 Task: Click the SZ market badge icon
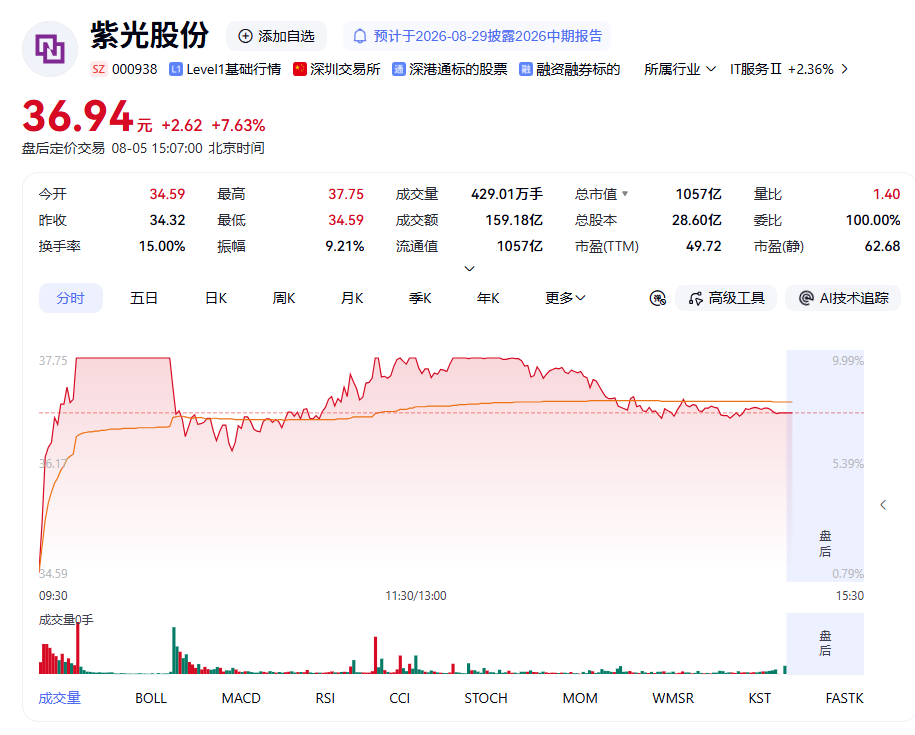click(x=99, y=69)
